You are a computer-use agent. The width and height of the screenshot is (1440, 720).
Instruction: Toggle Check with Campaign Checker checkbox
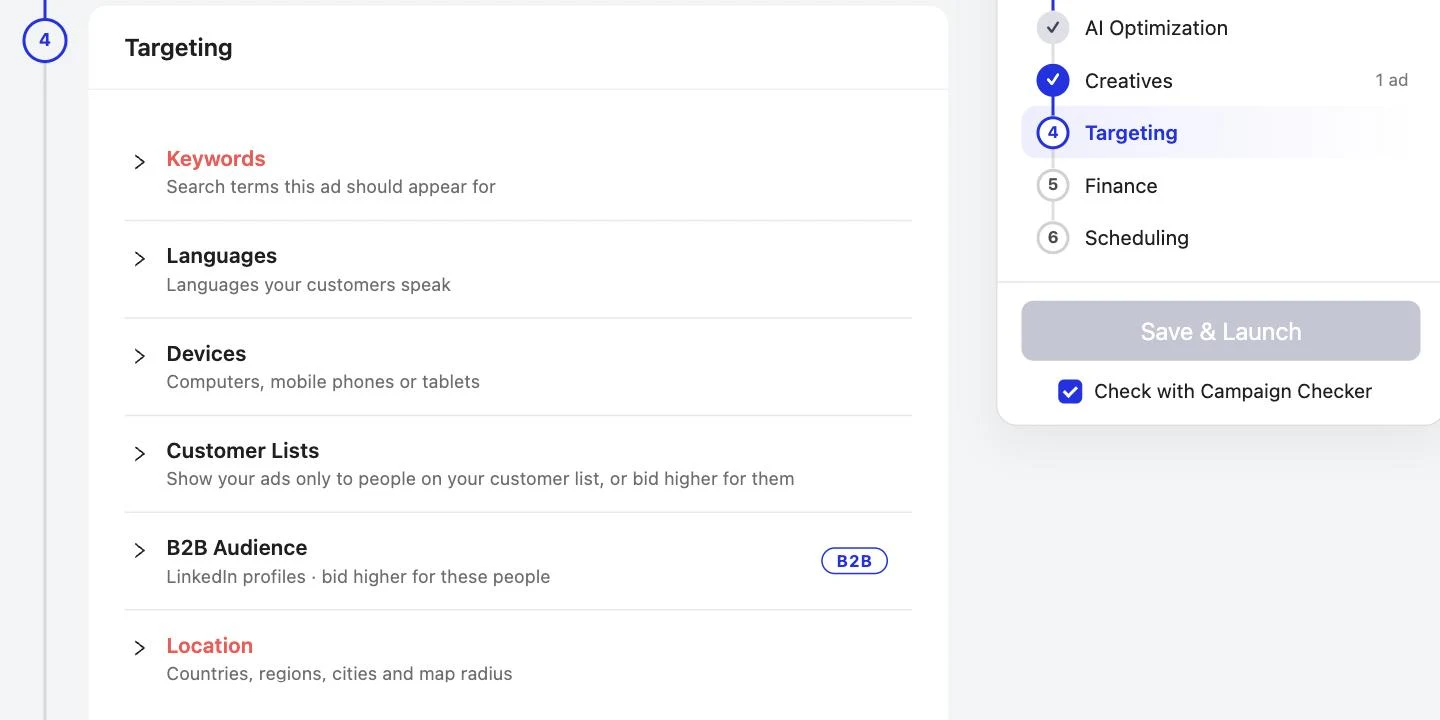point(1070,391)
